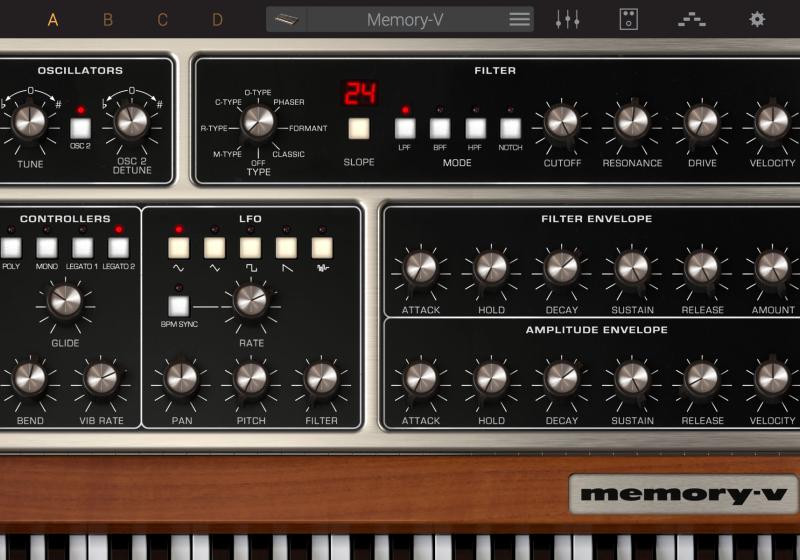Viewport: 800px width, 560px height.
Task: Select LFO random noise waveform button
Action: point(322,248)
